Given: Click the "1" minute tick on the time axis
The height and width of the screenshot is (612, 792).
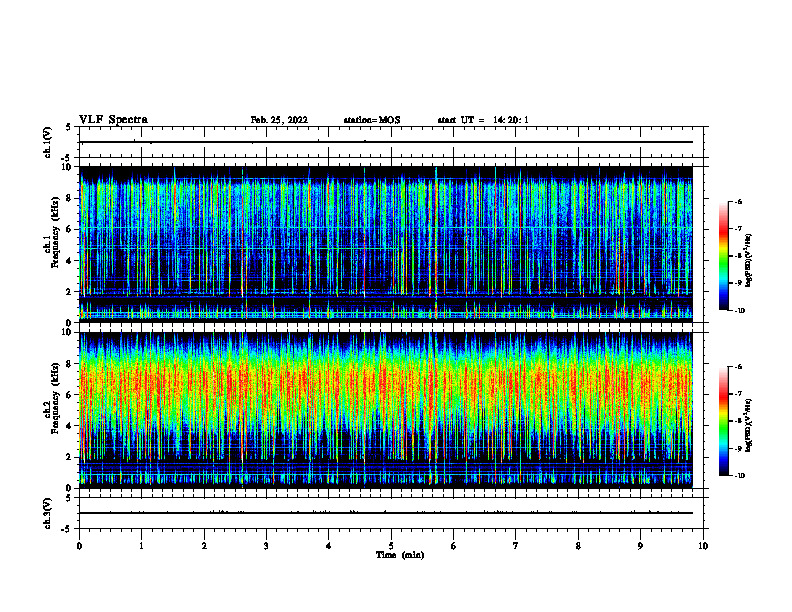Looking at the screenshot, I should click(x=141, y=546).
